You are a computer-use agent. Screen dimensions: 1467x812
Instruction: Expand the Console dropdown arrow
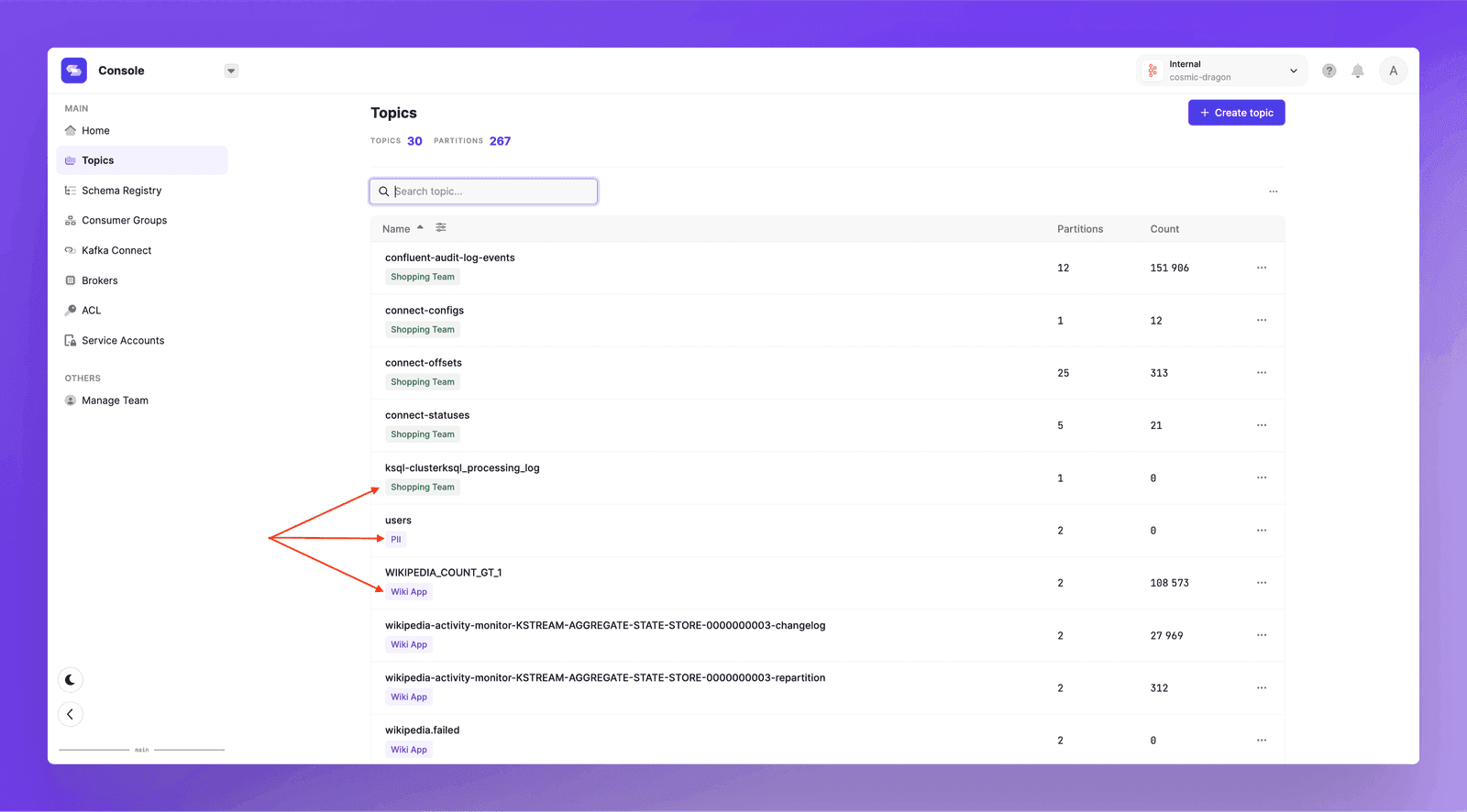pos(231,71)
